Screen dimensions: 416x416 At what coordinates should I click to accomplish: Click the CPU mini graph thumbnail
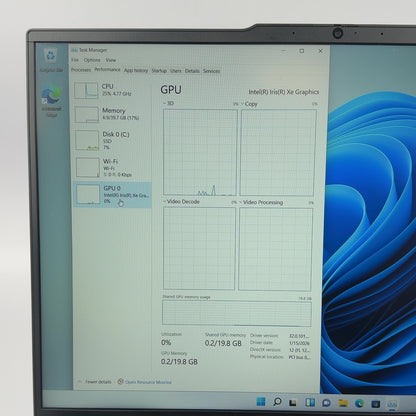[x=86, y=91]
